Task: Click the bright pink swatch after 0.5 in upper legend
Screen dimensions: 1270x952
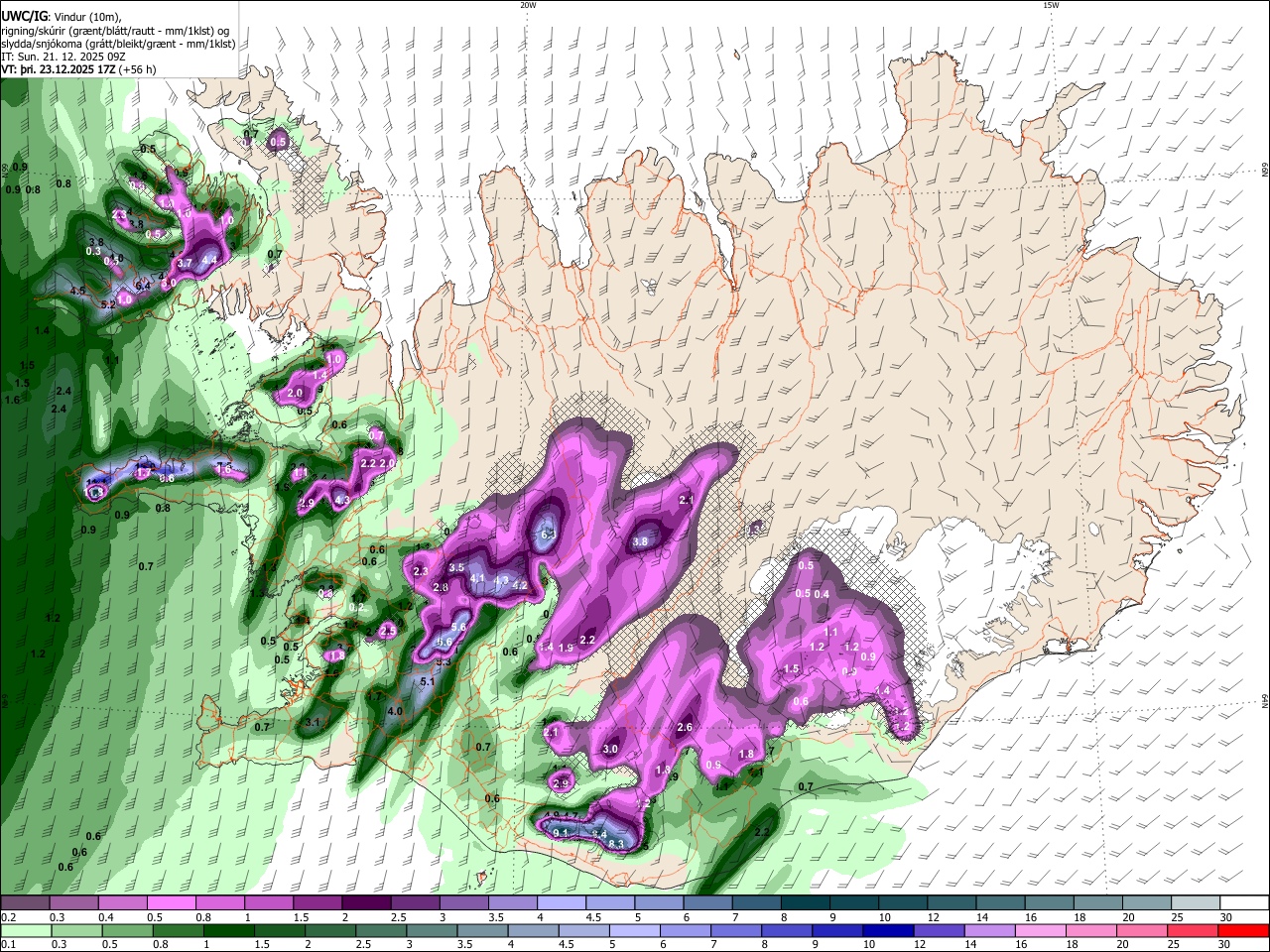Action: click(171, 903)
